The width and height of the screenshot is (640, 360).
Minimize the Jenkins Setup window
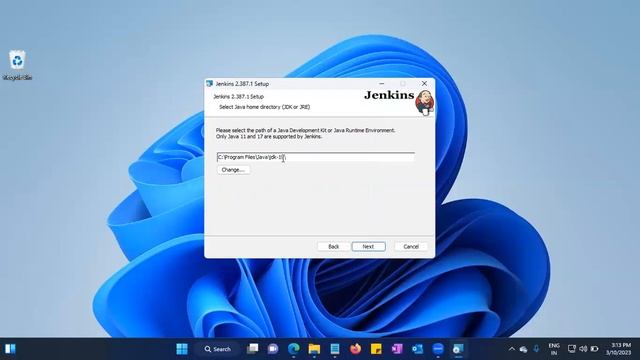click(x=382, y=83)
